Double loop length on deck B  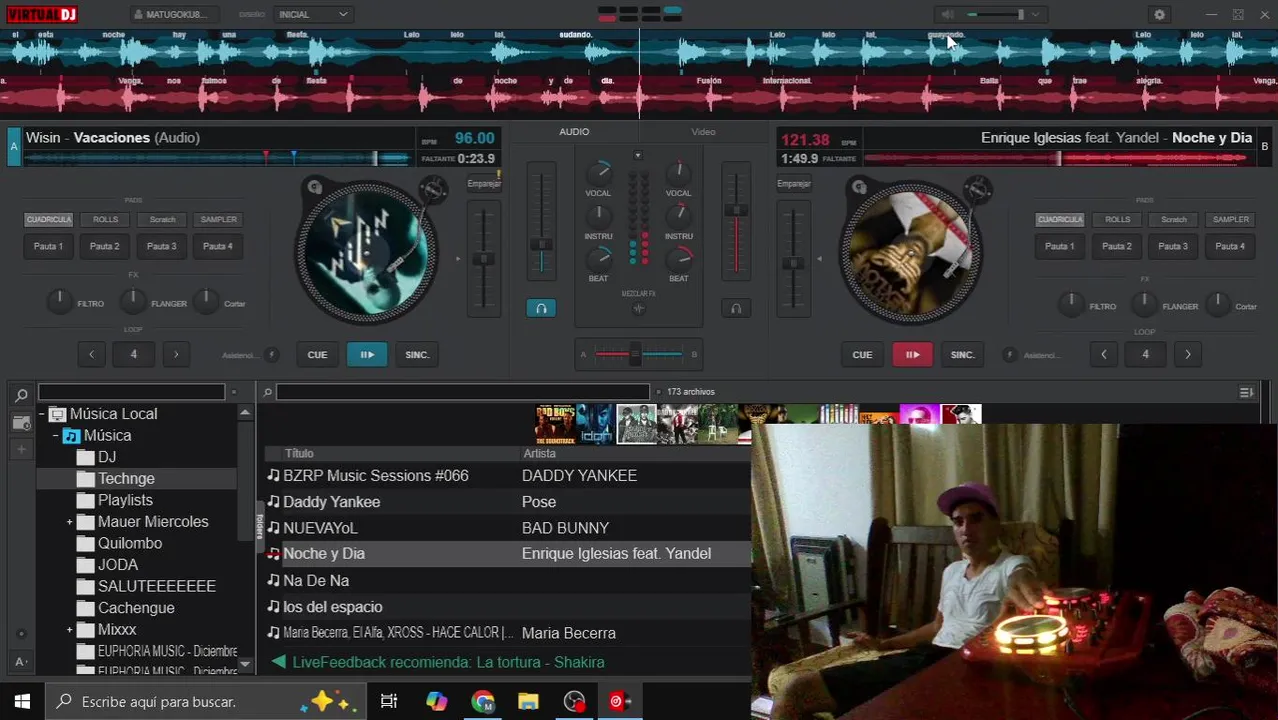click(x=1188, y=354)
